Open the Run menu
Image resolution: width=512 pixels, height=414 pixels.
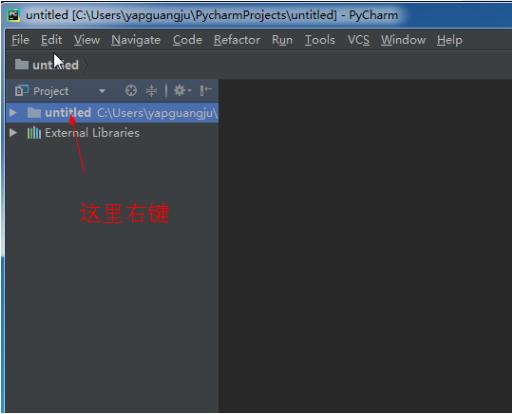coord(282,40)
